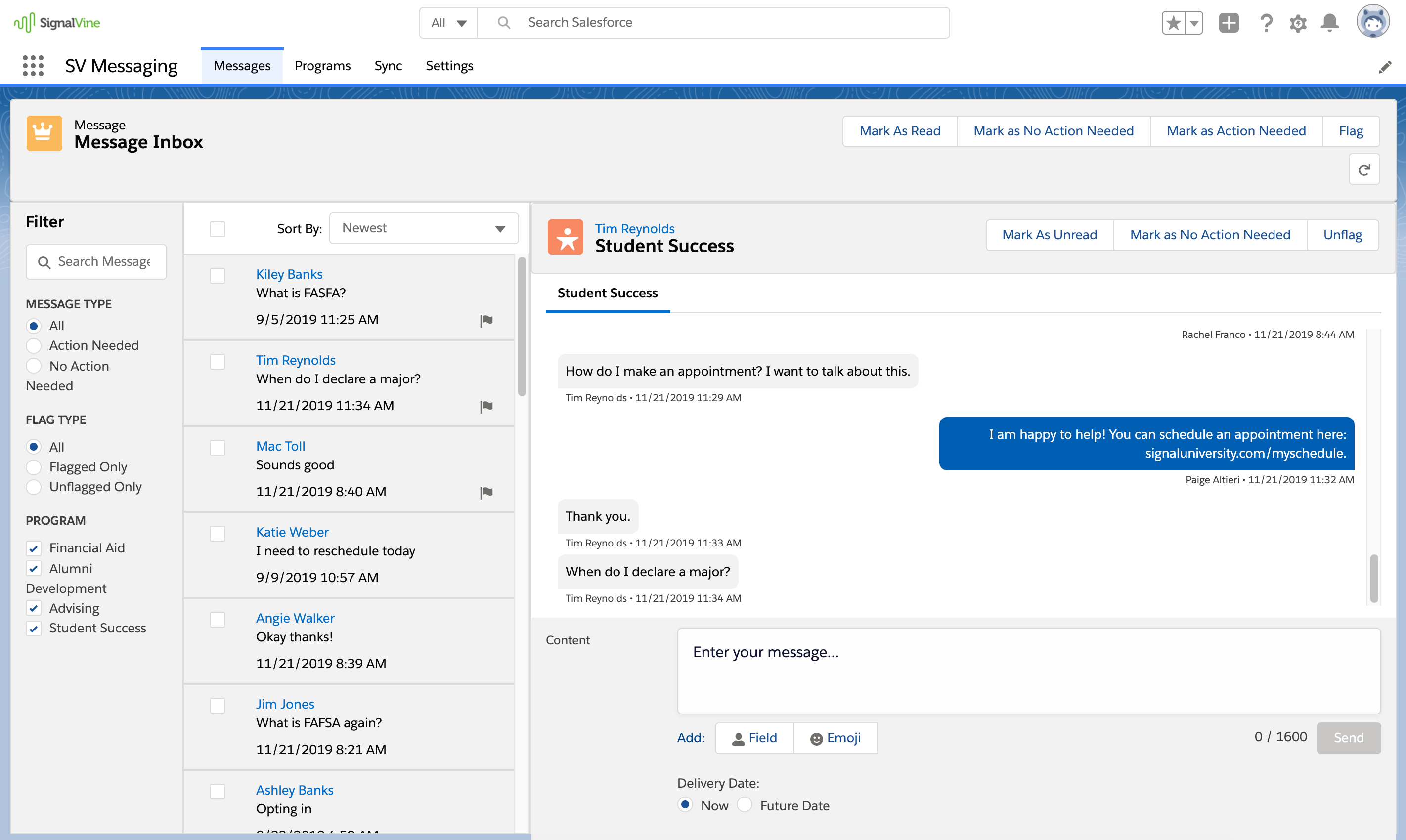Uncheck the Advising program
The width and height of the screenshot is (1406, 840).
point(34,608)
